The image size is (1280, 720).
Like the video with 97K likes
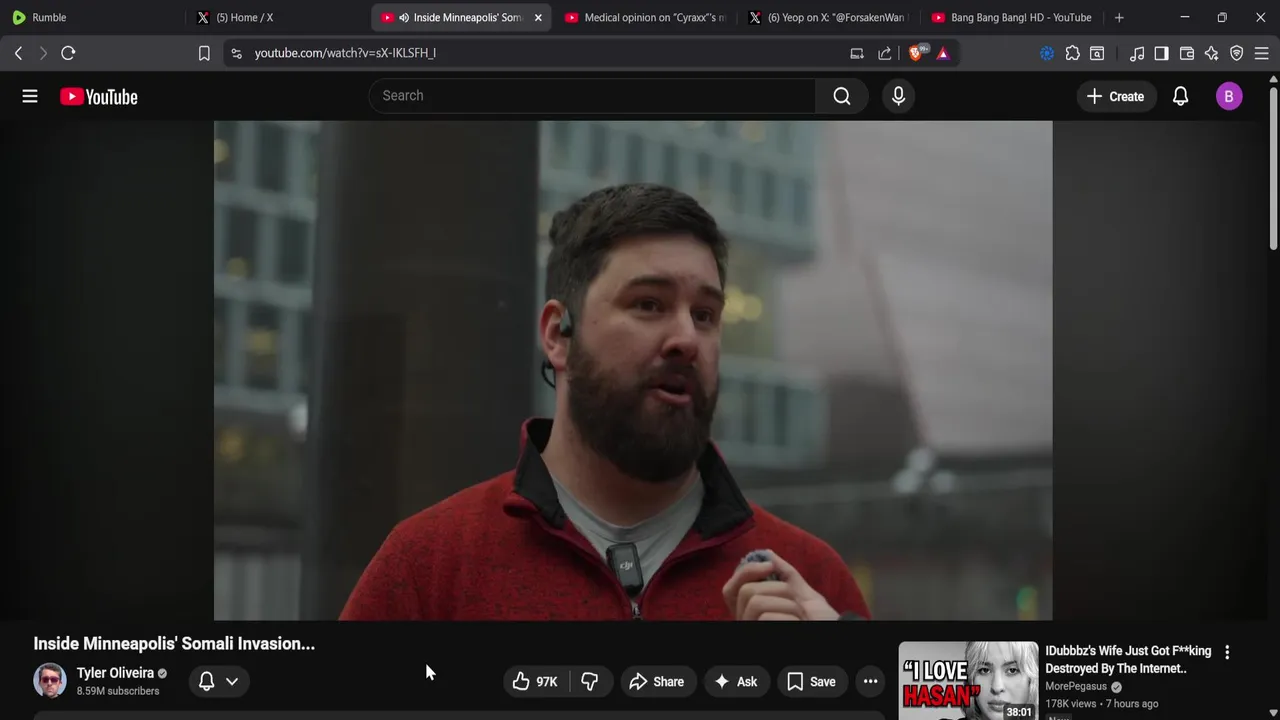(534, 682)
